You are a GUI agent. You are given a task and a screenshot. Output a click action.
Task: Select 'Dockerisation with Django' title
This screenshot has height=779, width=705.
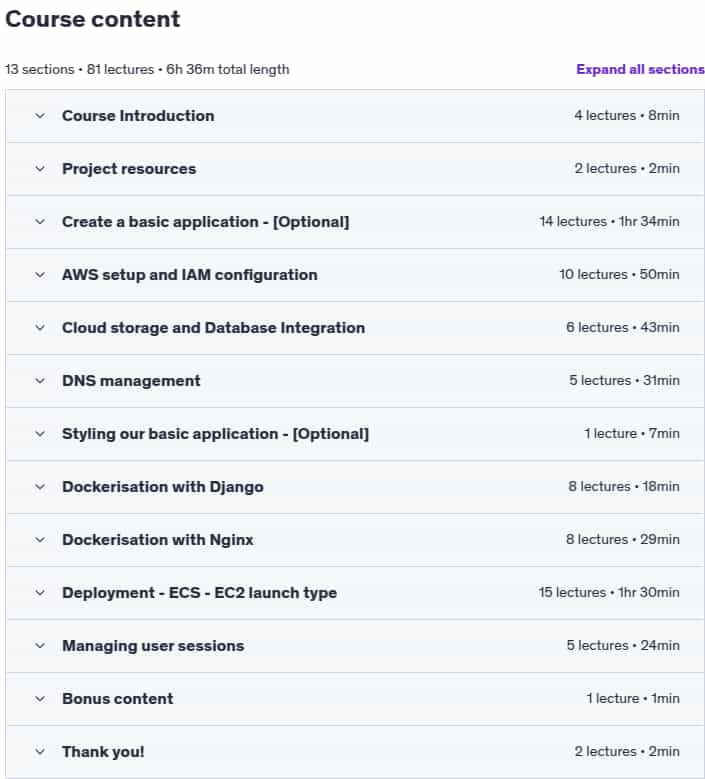click(x=163, y=487)
